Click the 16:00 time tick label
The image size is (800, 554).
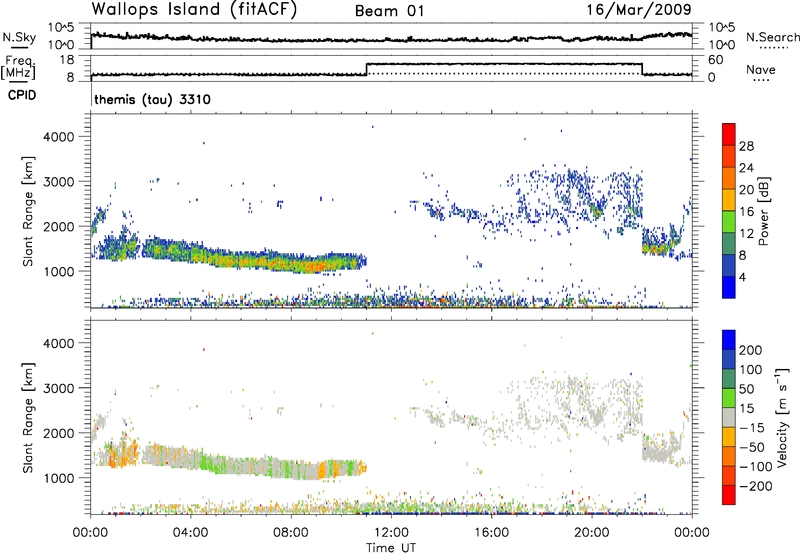point(491,533)
